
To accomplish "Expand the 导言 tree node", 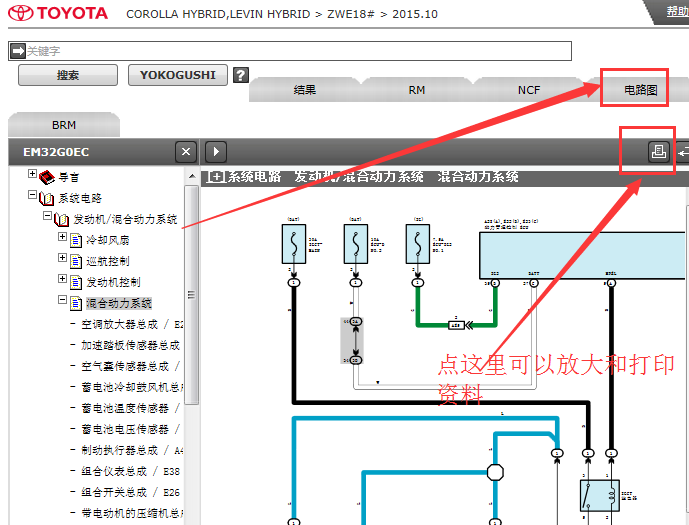I will click(x=33, y=174).
